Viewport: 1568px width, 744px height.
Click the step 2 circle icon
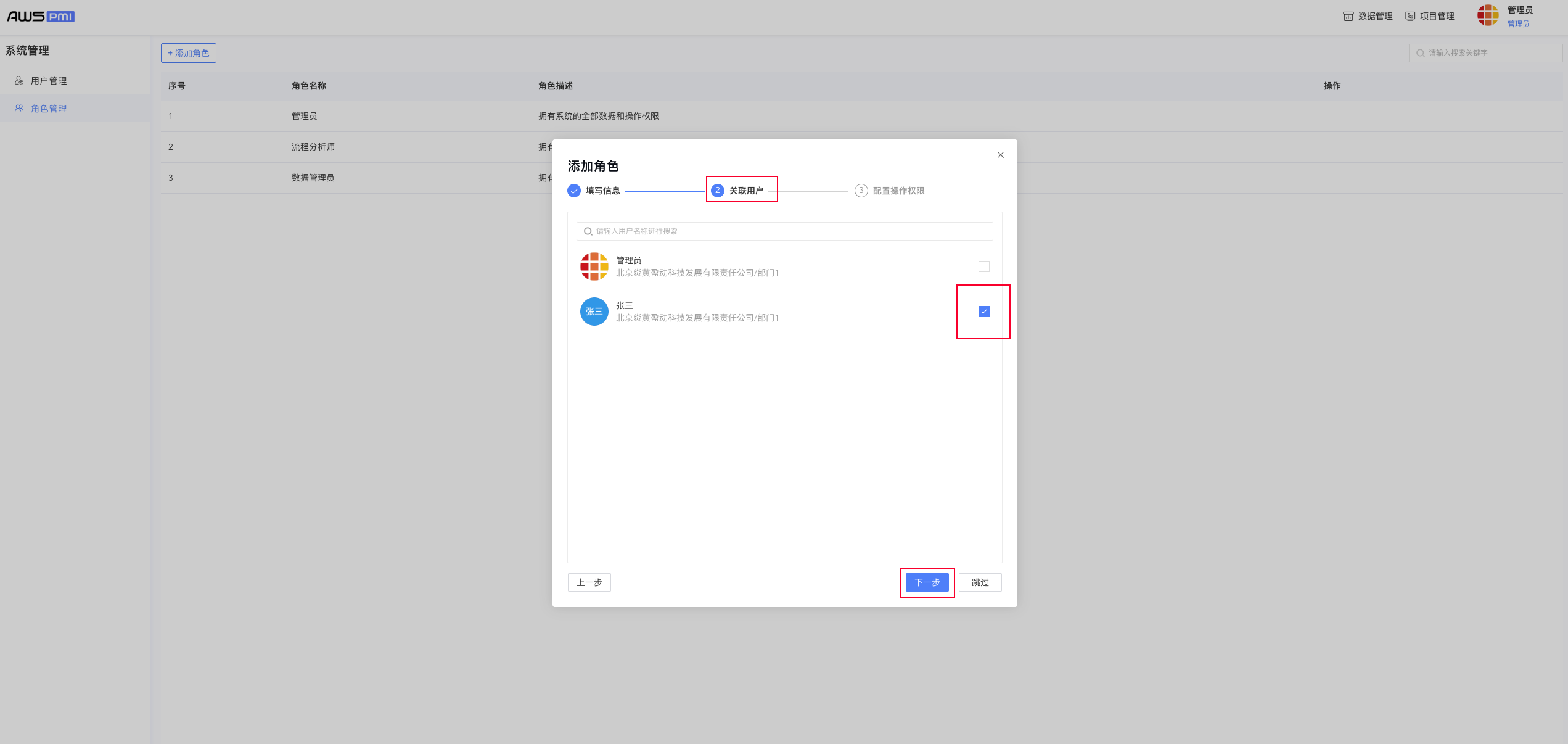click(x=718, y=191)
